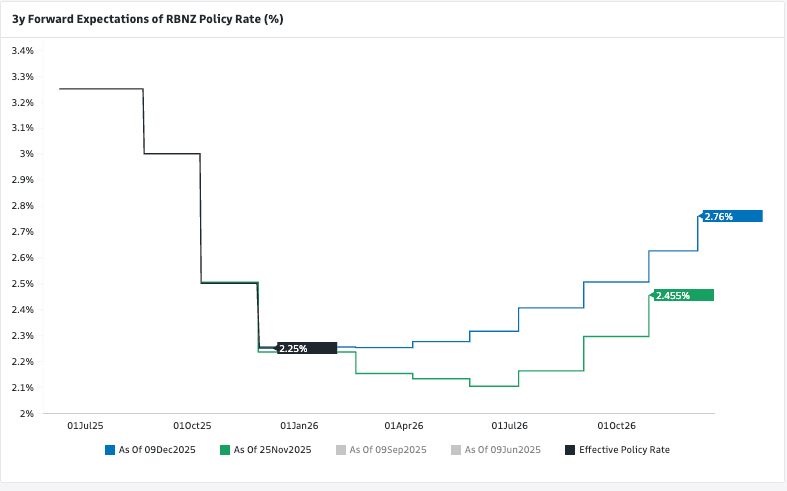Click the blue 09Dec2025 legend swatch
The image size is (787, 491).
pos(109,450)
